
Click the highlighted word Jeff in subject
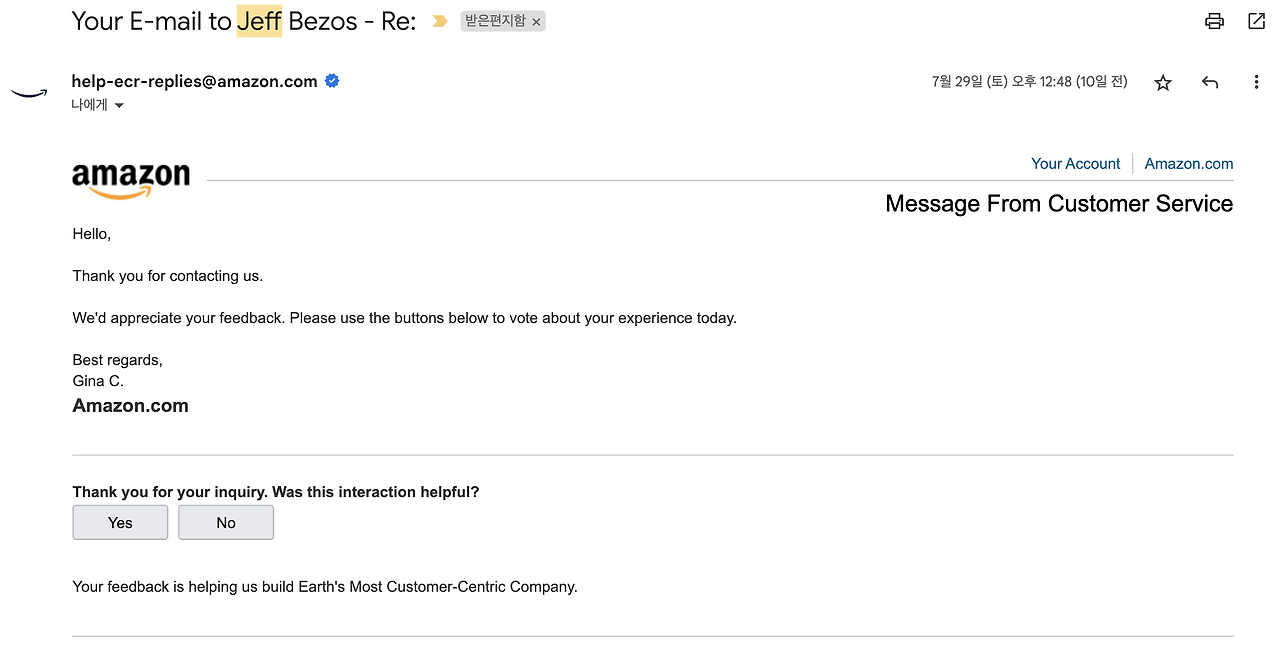coord(259,21)
